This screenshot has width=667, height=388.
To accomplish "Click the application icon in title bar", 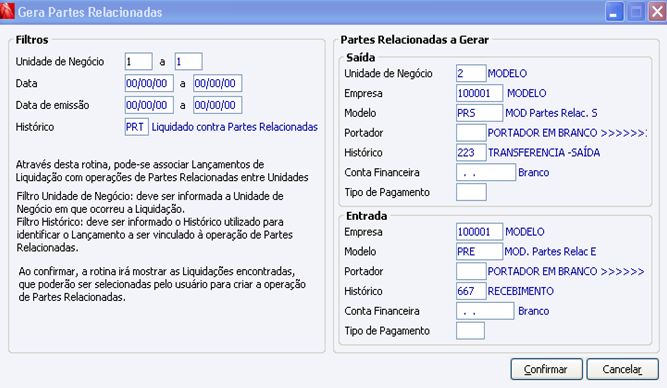I will coord(7,11).
